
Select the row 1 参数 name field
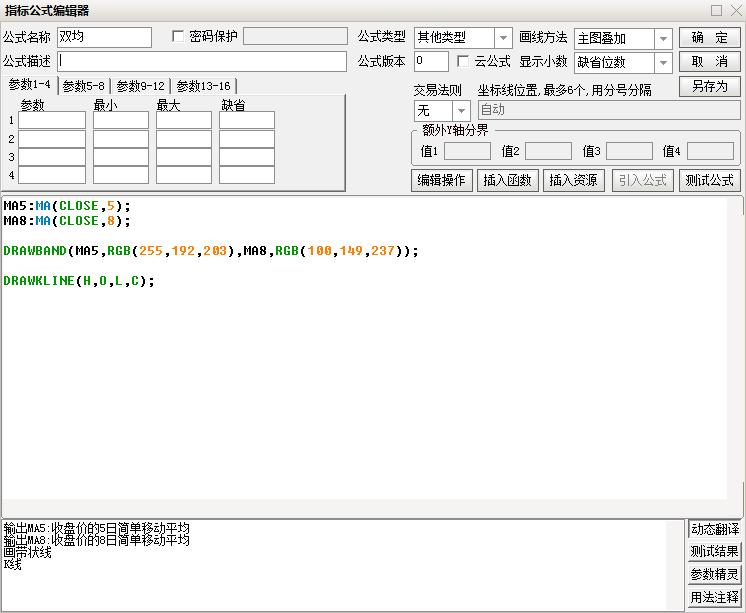tap(52, 120)
